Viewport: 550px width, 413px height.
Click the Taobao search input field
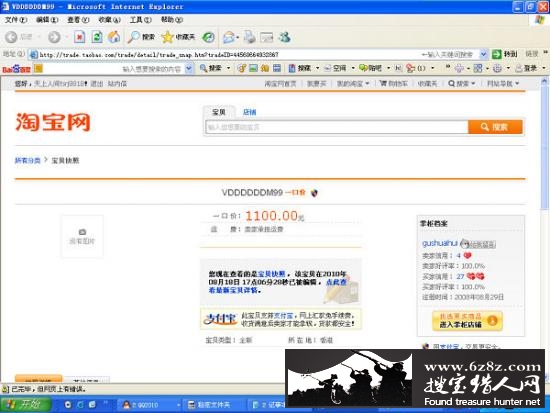[x=337, y=127]
